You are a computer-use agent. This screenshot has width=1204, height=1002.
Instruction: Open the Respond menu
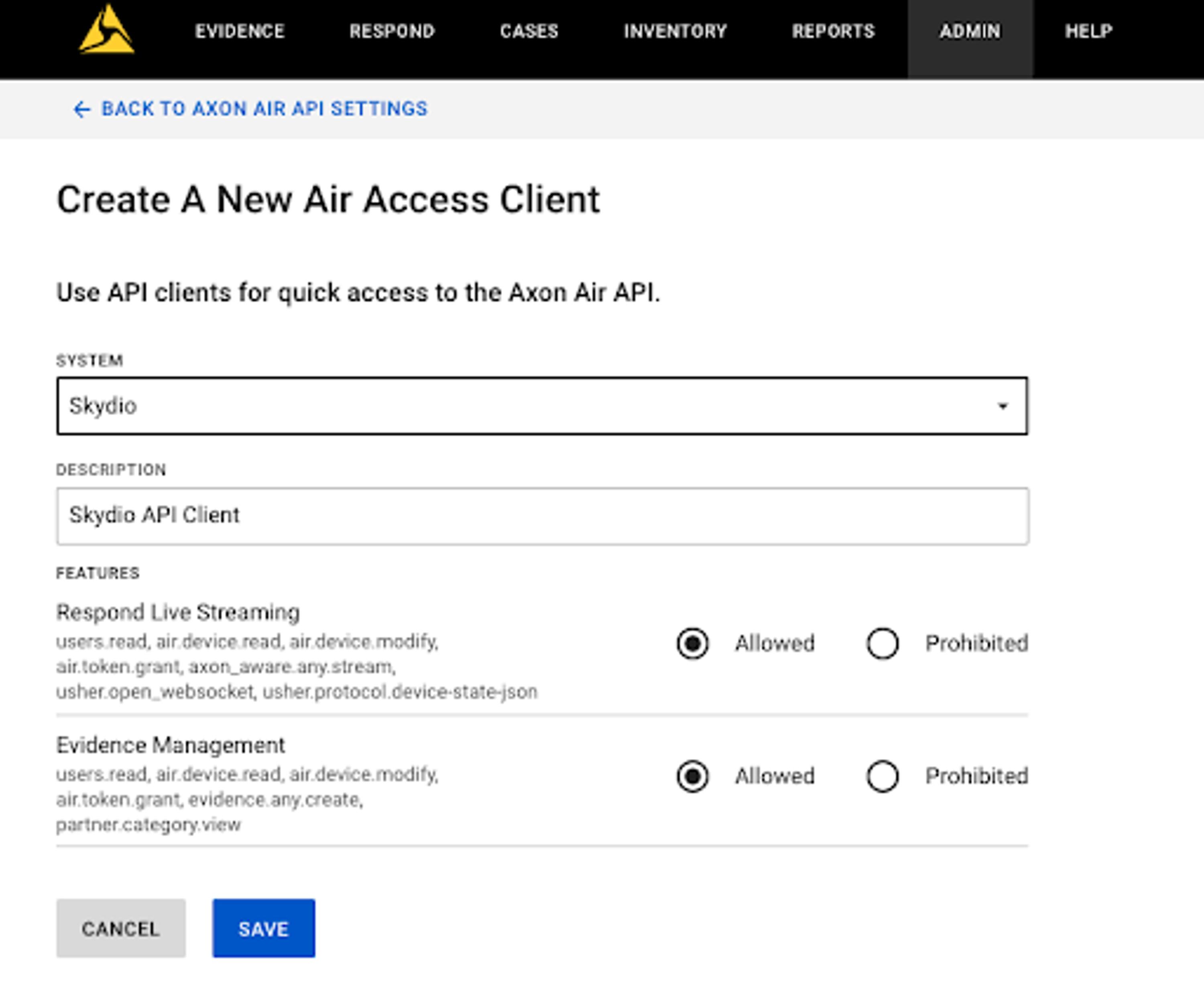392,31
